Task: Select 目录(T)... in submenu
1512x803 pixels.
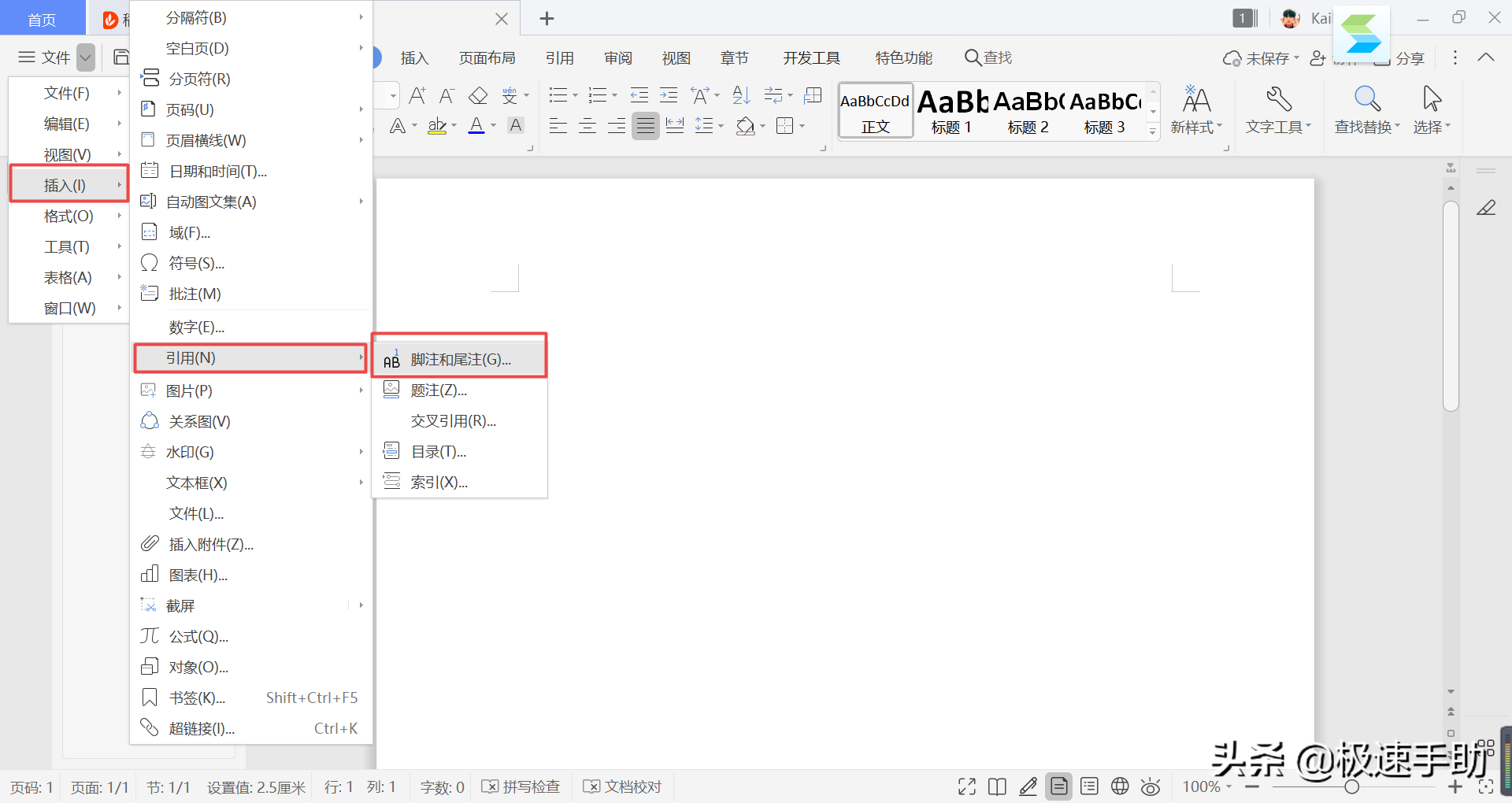Action: pos(460,452)
